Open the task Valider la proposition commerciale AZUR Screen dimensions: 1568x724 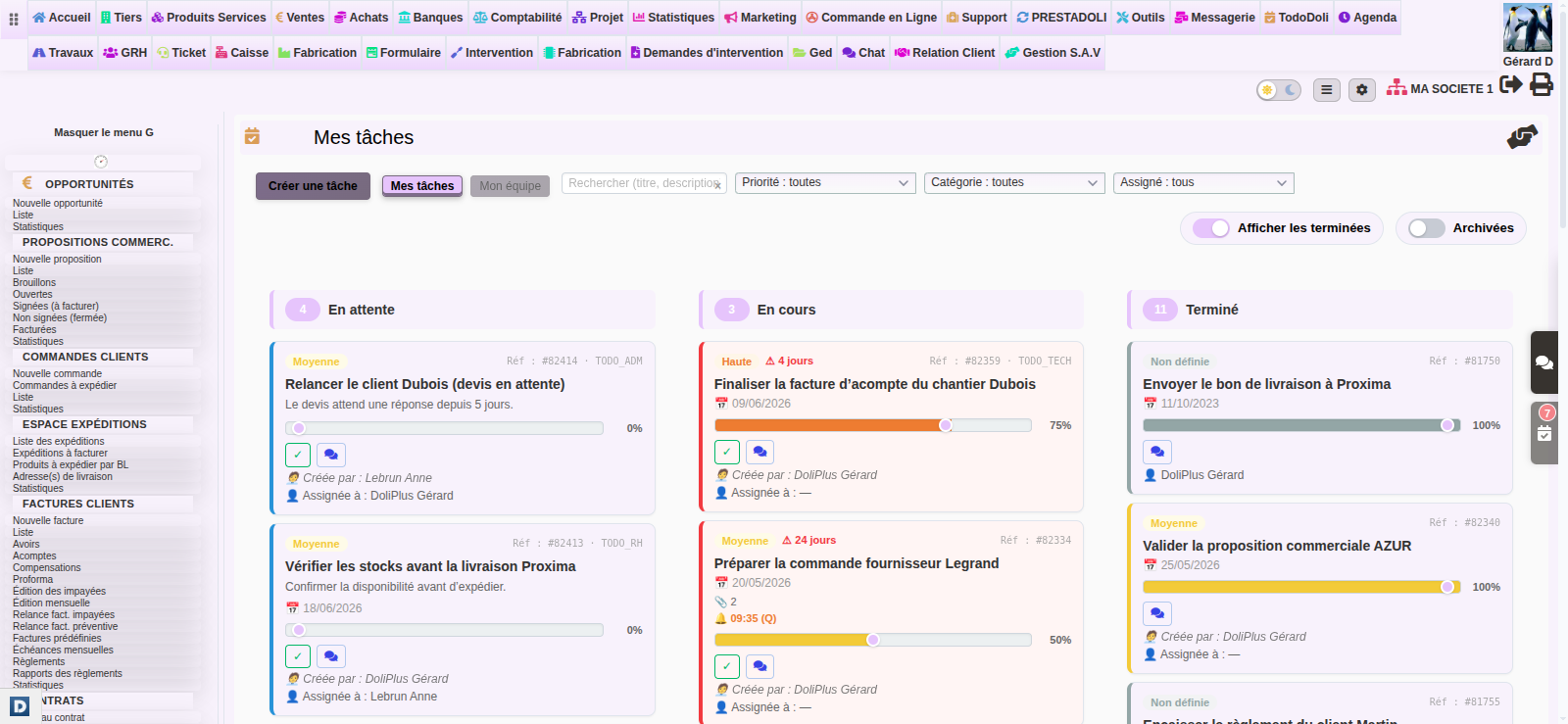1277,546
